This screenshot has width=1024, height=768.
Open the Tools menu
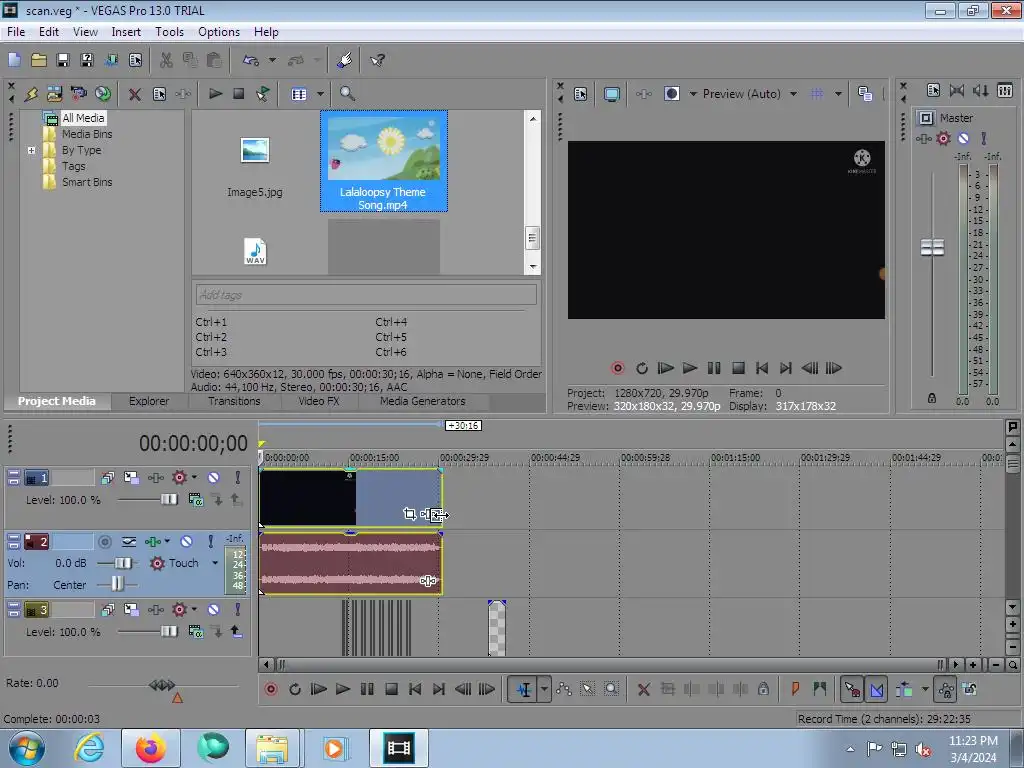pyautogui.click(x=169, y=32)
